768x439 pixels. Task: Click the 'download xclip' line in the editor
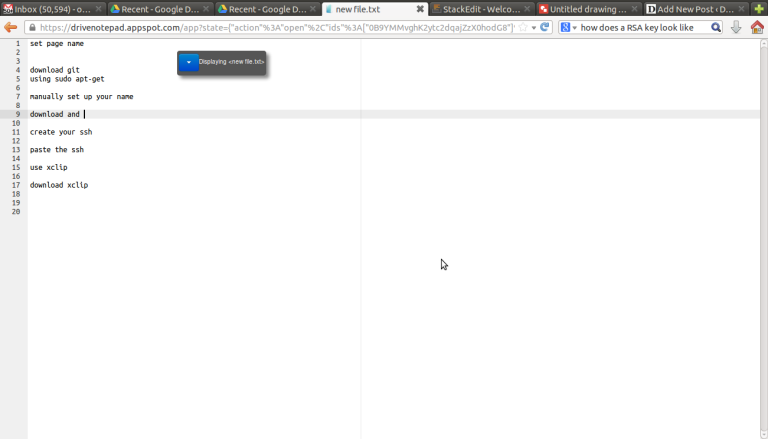click(59, 185)
